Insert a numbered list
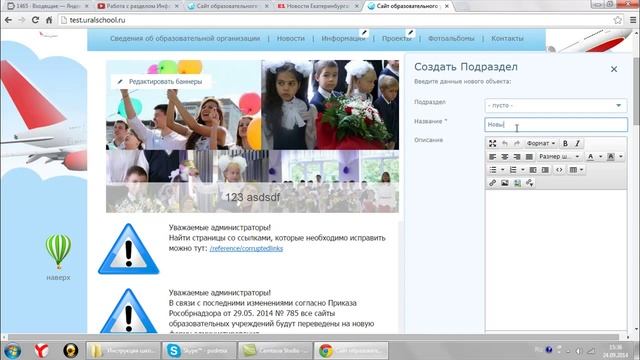 click(513, 170)
